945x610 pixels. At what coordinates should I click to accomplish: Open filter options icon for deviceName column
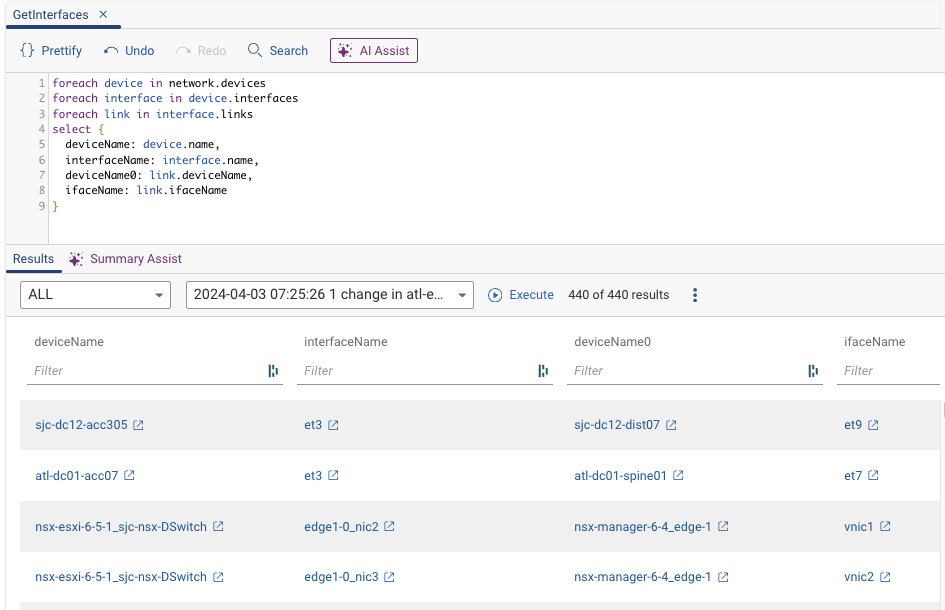click(x=273, y=371)
